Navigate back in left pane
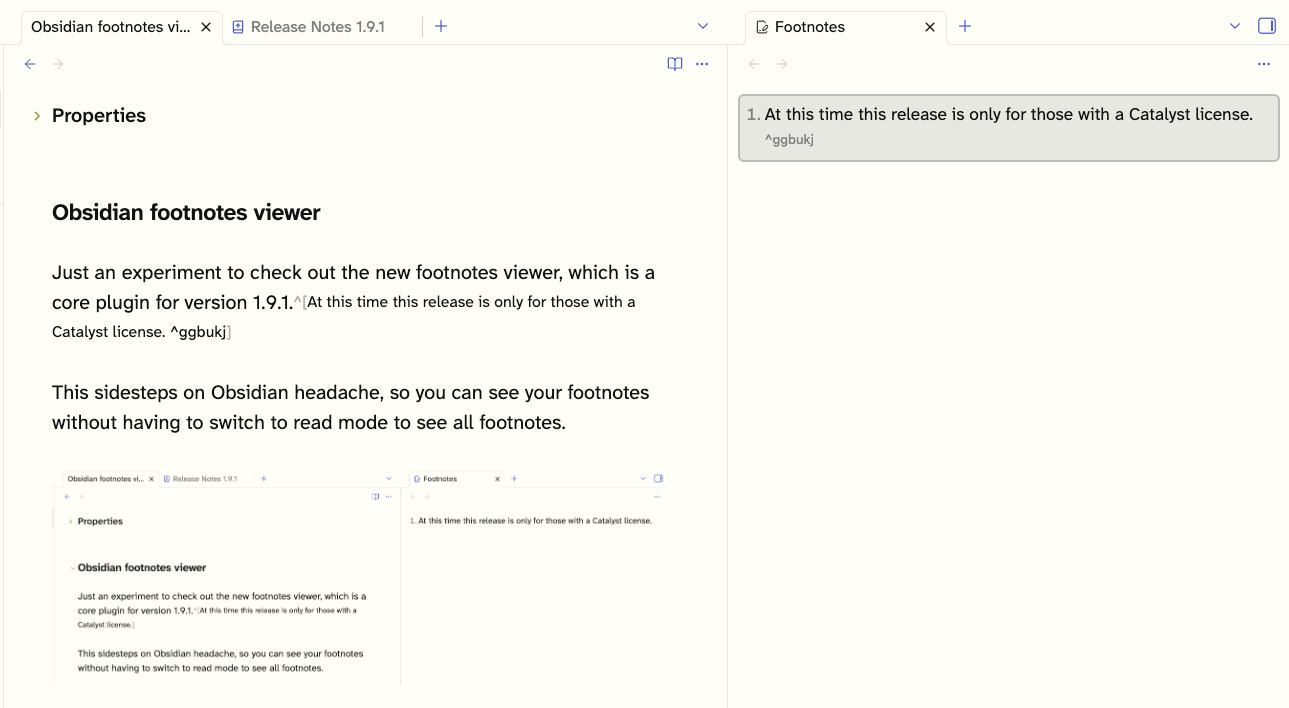Viewport: 1289px width, 708px height. [30, 64]
